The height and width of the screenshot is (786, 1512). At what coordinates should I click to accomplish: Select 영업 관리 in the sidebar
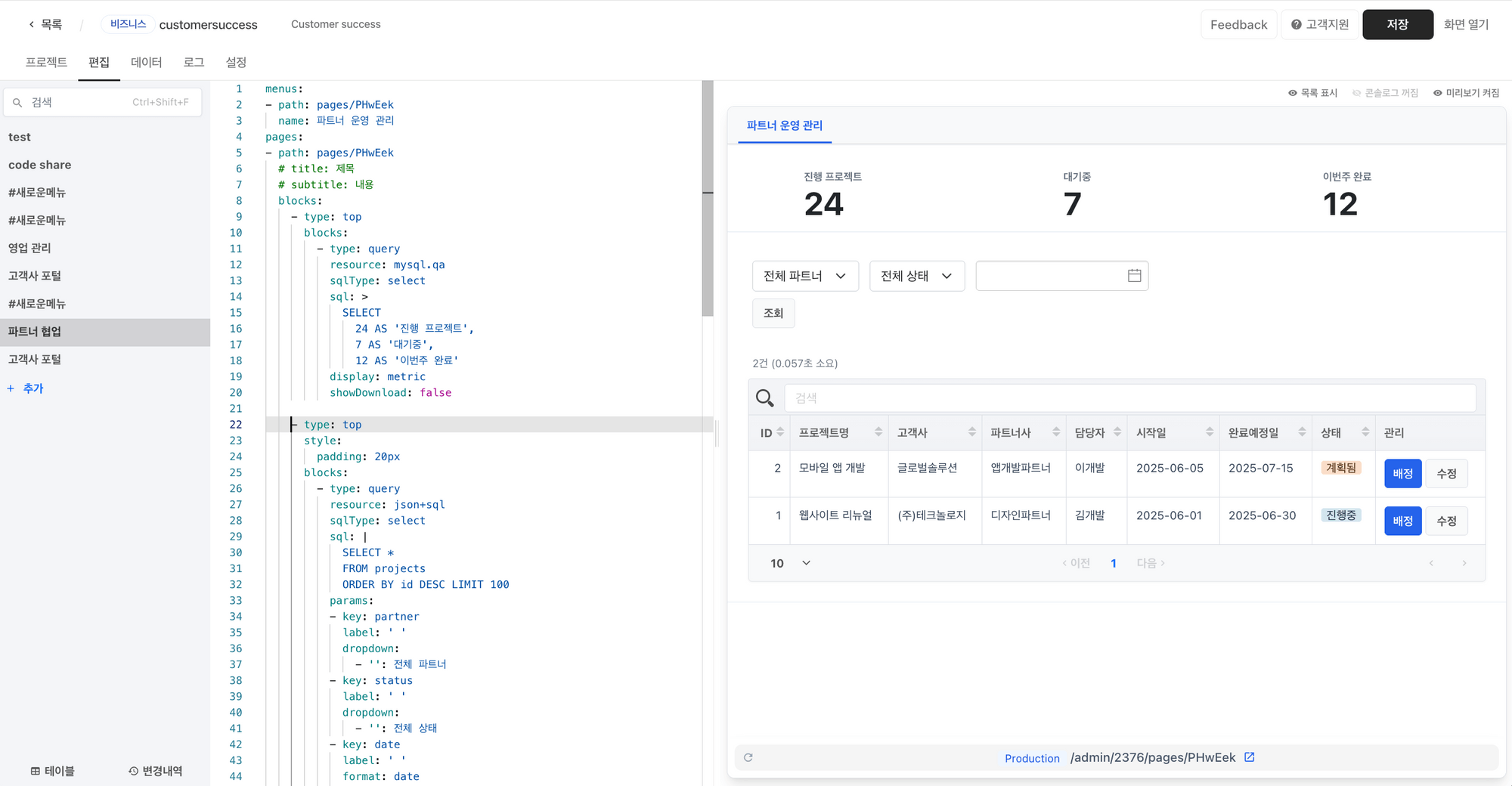pyautogui.click(x=29, y=248)
